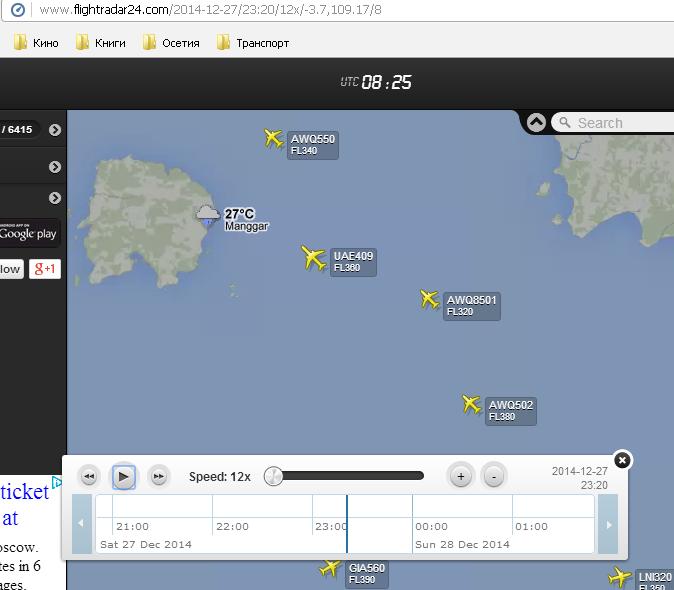Select the LNI320 aircraft icon
The height and width of the screenshot is (590, 674).
619,577
